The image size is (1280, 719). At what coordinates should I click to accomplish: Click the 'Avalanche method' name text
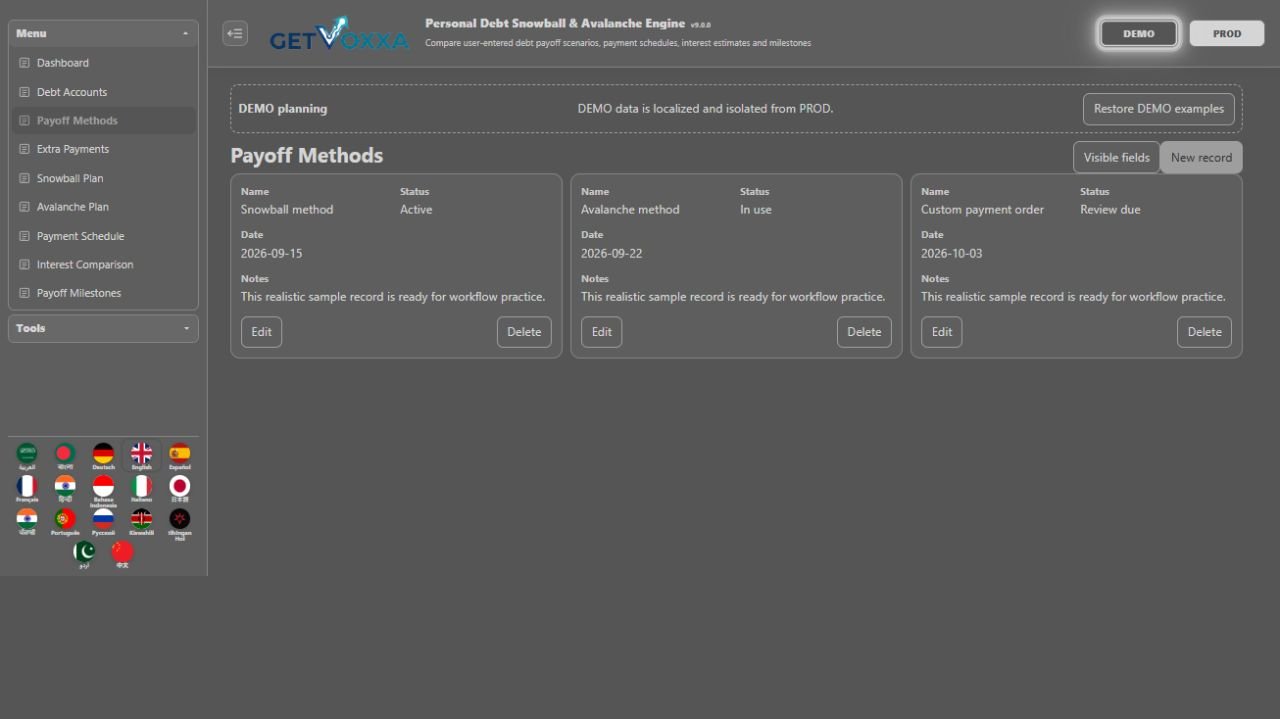[630, 210]
